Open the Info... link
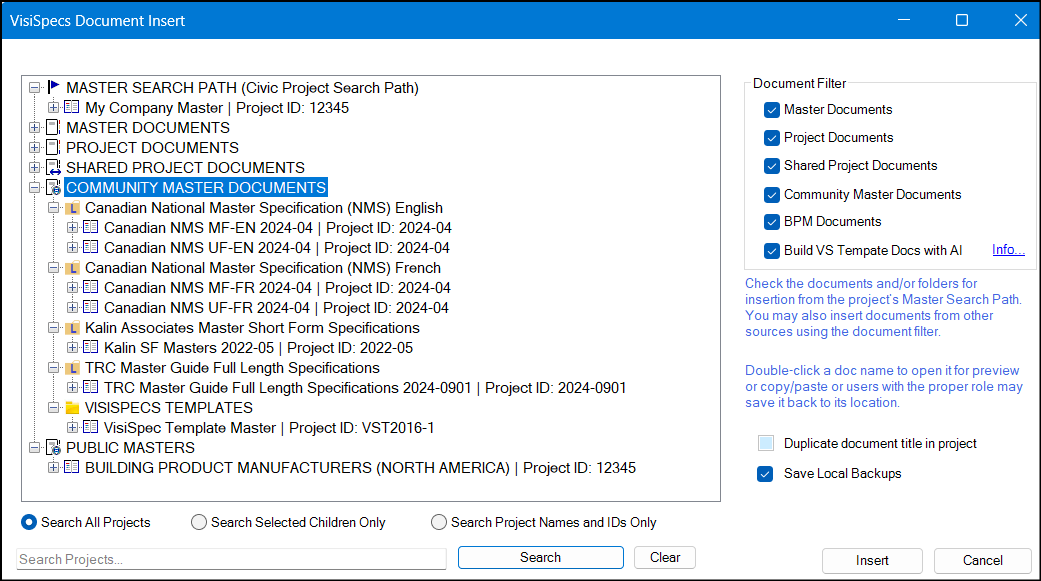Viewport: 1041px width, 581px height. [x=1008, y=250]
